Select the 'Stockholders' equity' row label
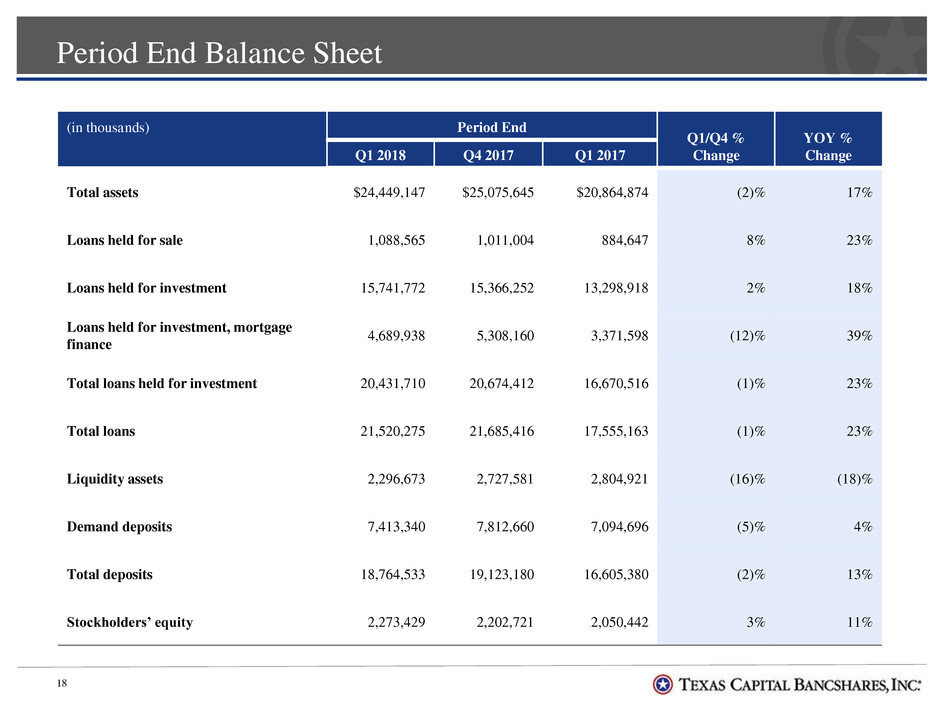Viewport: 940px width, 705px height. click(x=130, y=622)
